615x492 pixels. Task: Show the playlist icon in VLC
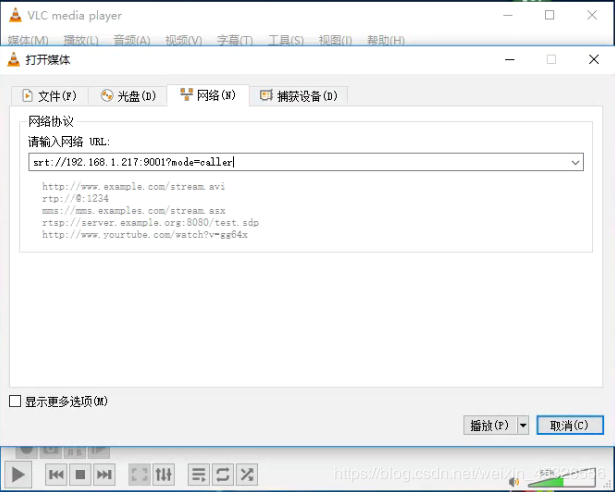pos(199,475)
